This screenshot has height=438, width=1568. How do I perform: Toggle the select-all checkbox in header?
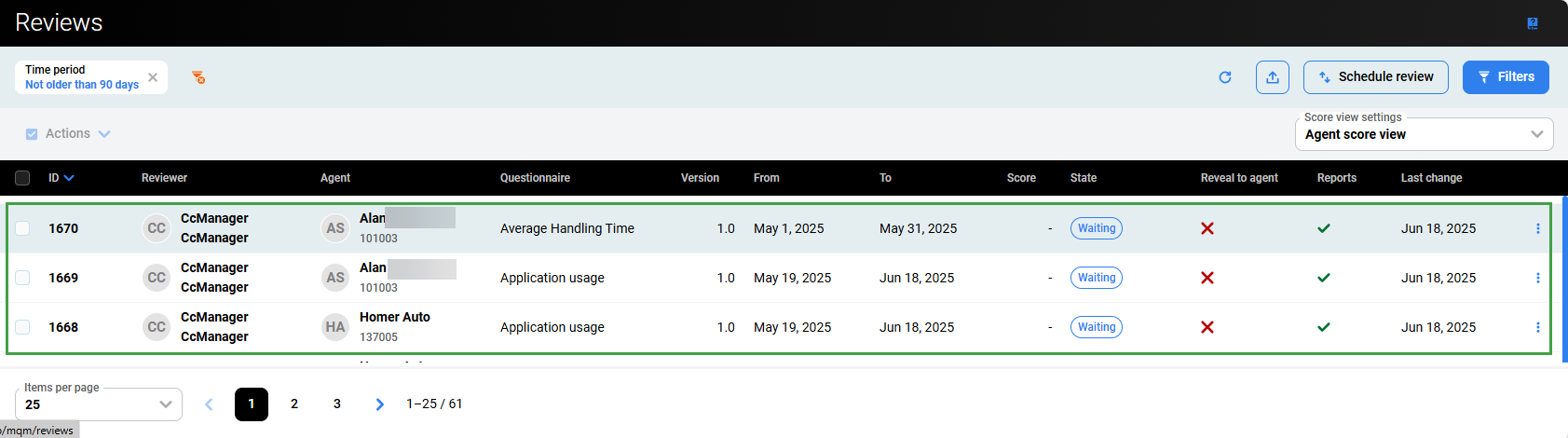23,178
